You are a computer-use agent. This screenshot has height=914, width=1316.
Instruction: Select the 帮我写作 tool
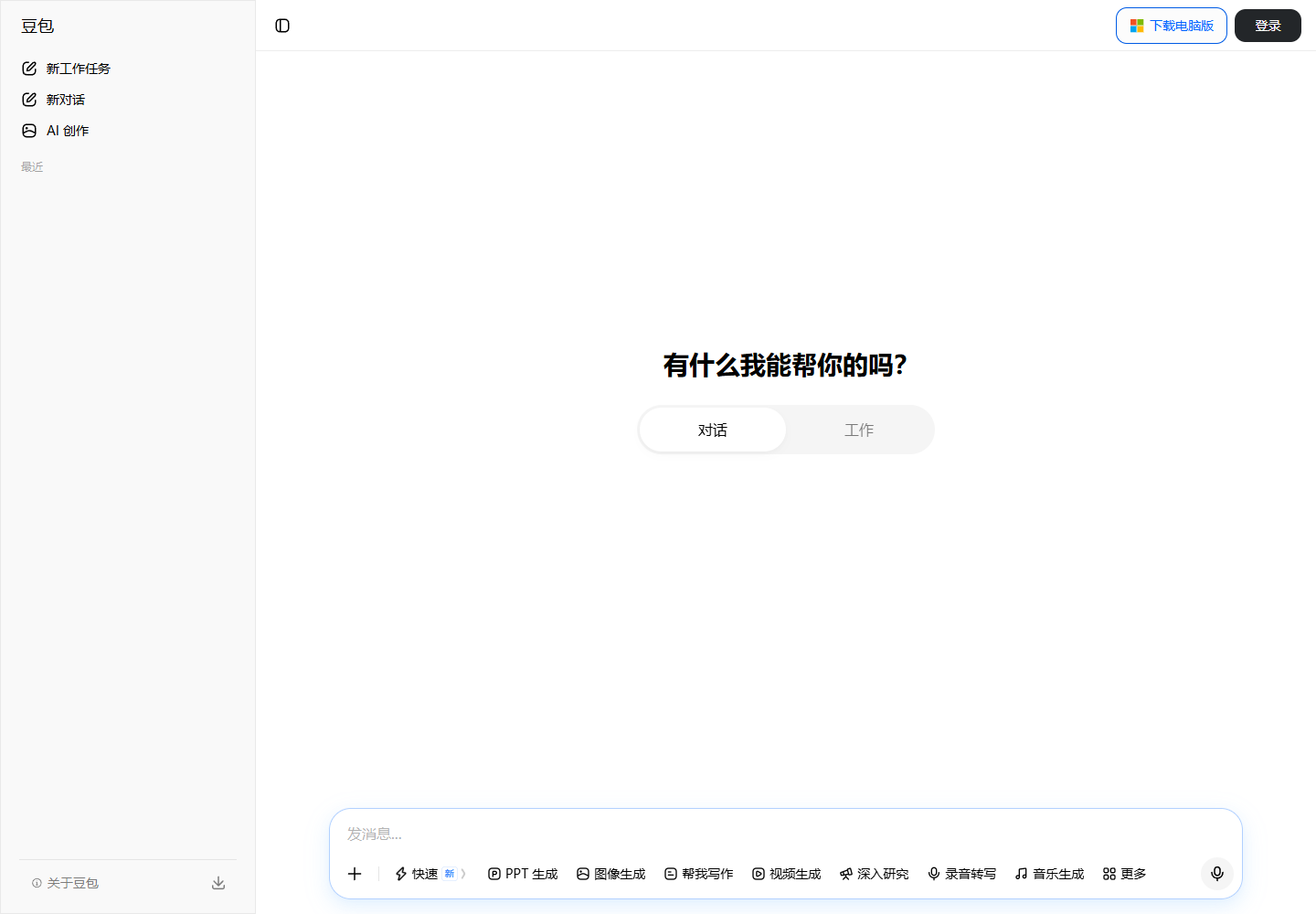(x=699, y=874)
